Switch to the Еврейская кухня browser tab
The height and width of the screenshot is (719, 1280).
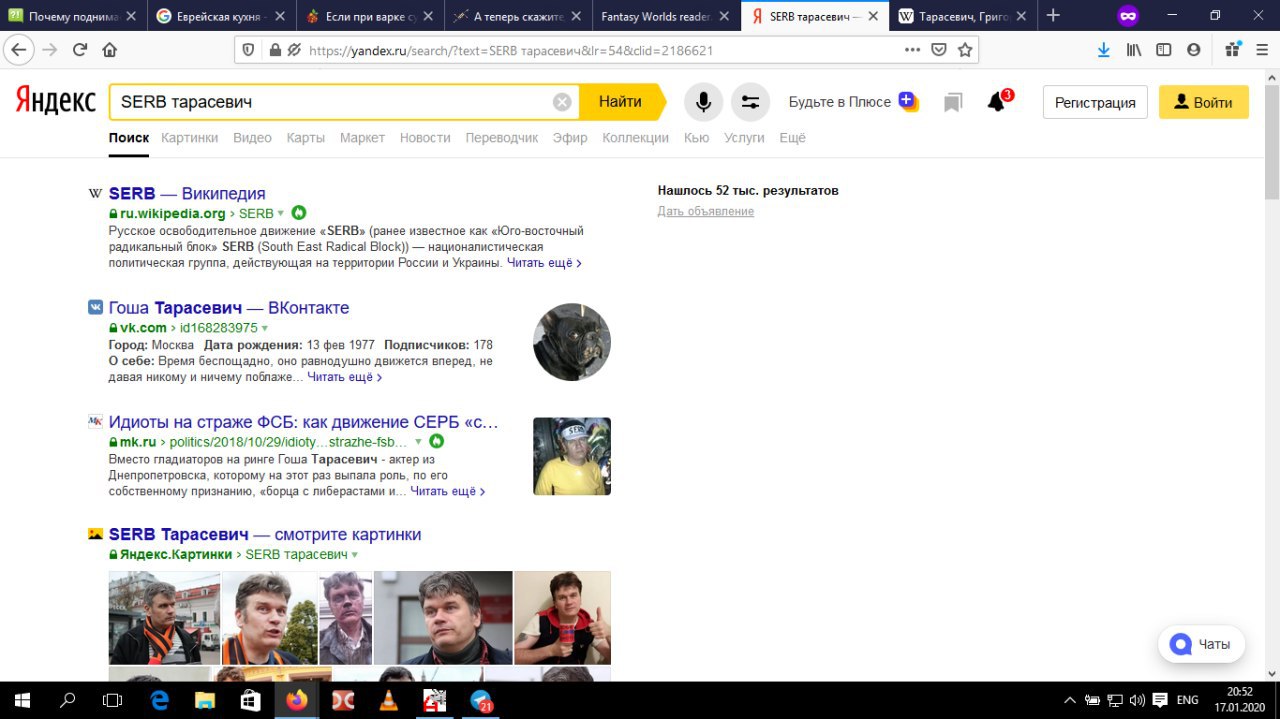pyautogui.click(x=221, y=16)
